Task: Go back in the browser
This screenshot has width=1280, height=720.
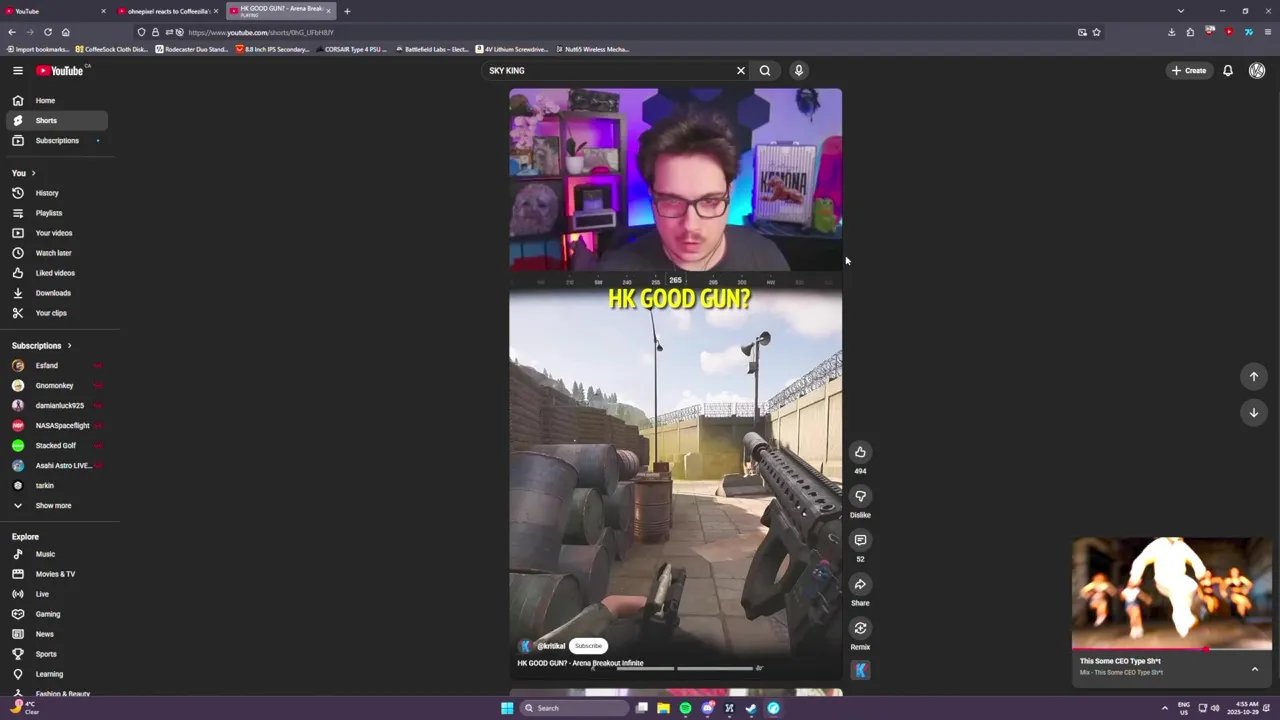Action: click(12, 32)
